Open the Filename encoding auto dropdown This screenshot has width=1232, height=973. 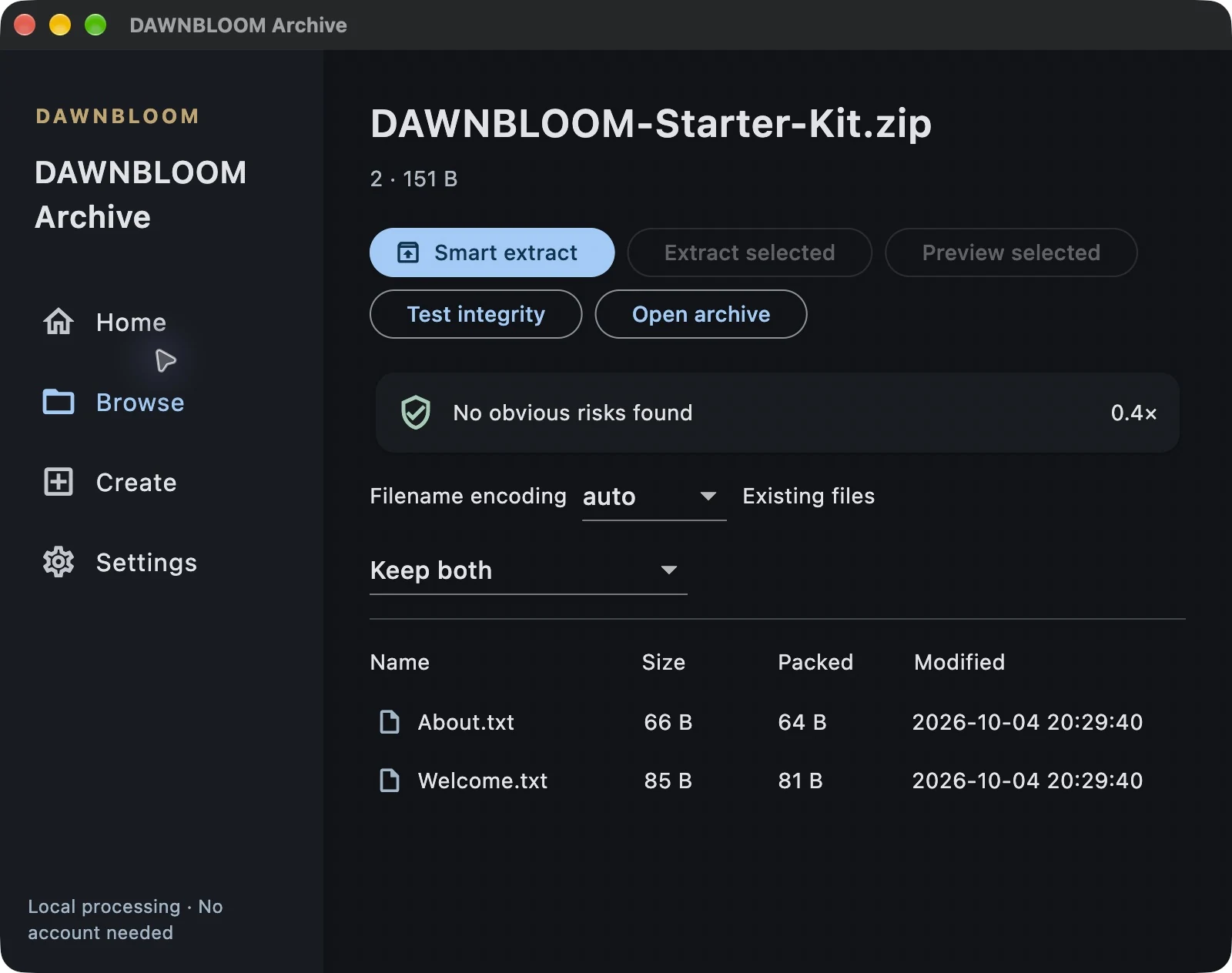point(654,497)
